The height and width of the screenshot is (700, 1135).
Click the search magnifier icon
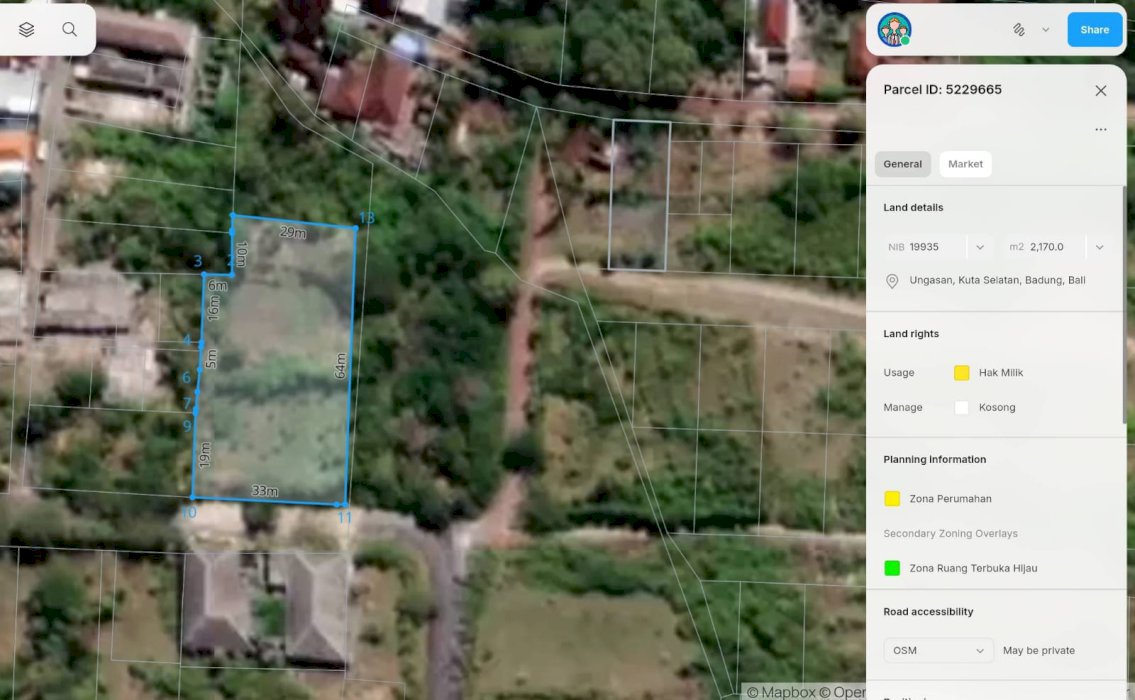point(69,30)
